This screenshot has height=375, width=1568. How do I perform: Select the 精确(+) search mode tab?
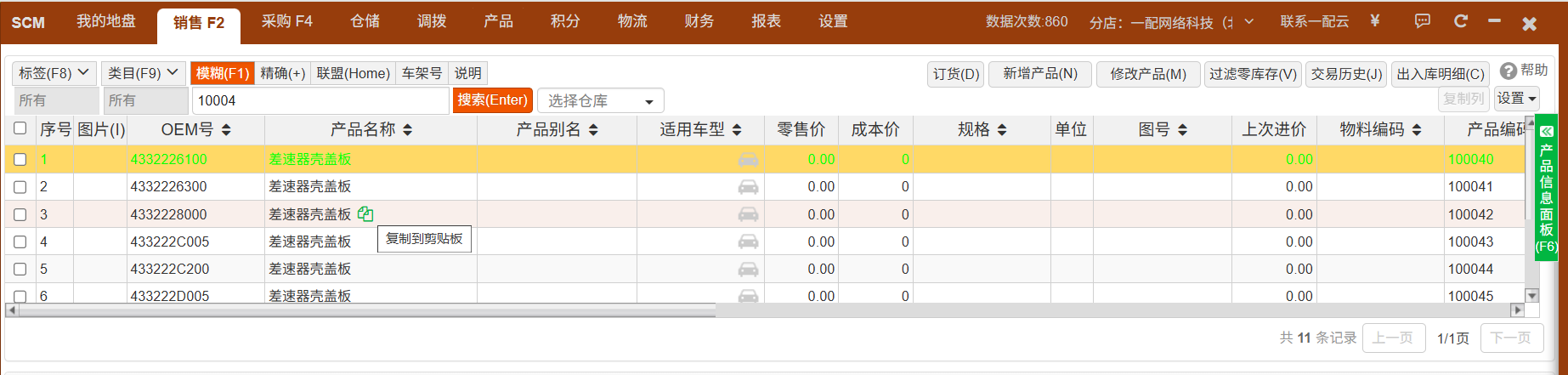click(282, 74)
